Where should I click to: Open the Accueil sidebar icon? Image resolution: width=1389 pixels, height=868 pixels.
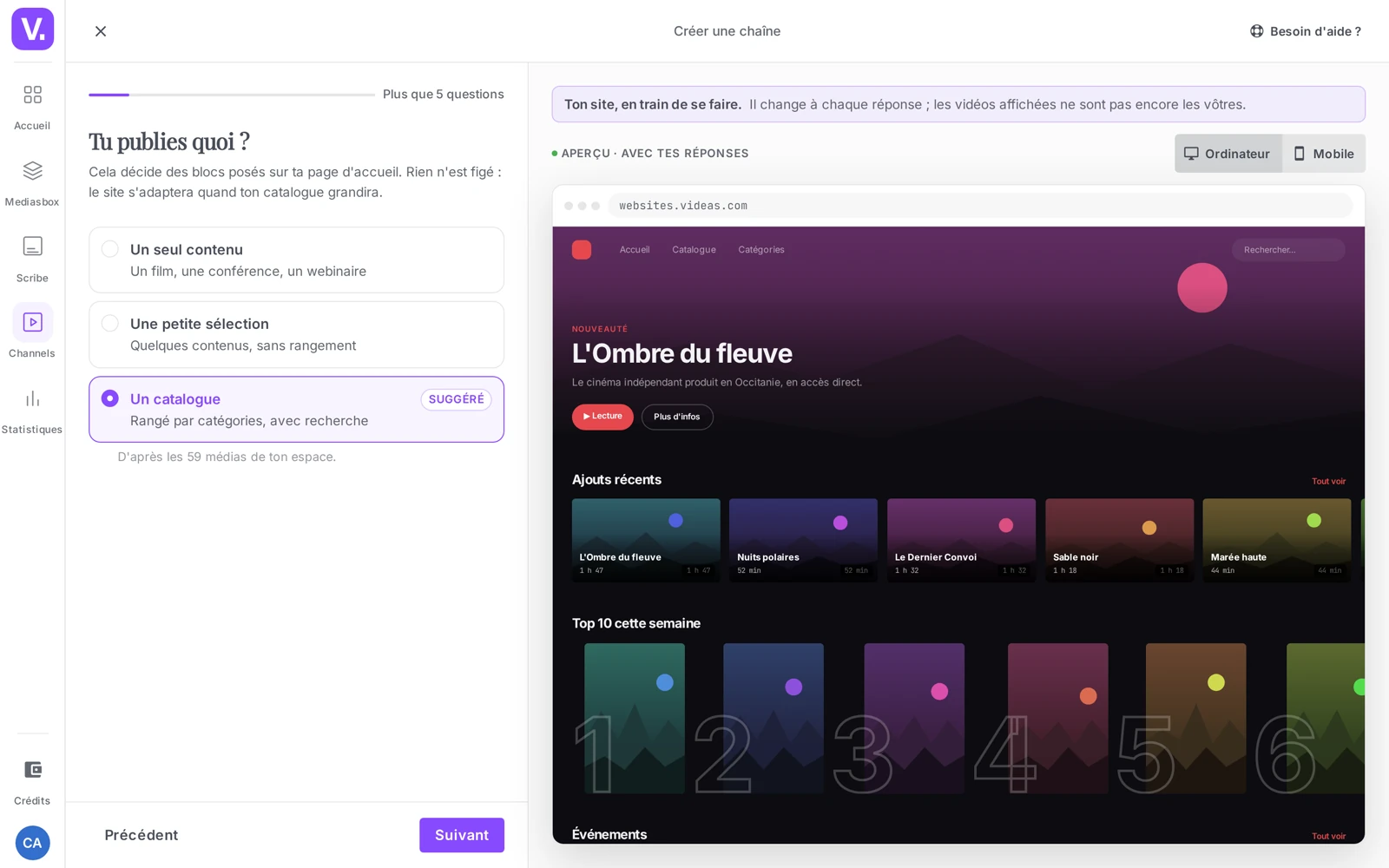click(x=32, y=95)
